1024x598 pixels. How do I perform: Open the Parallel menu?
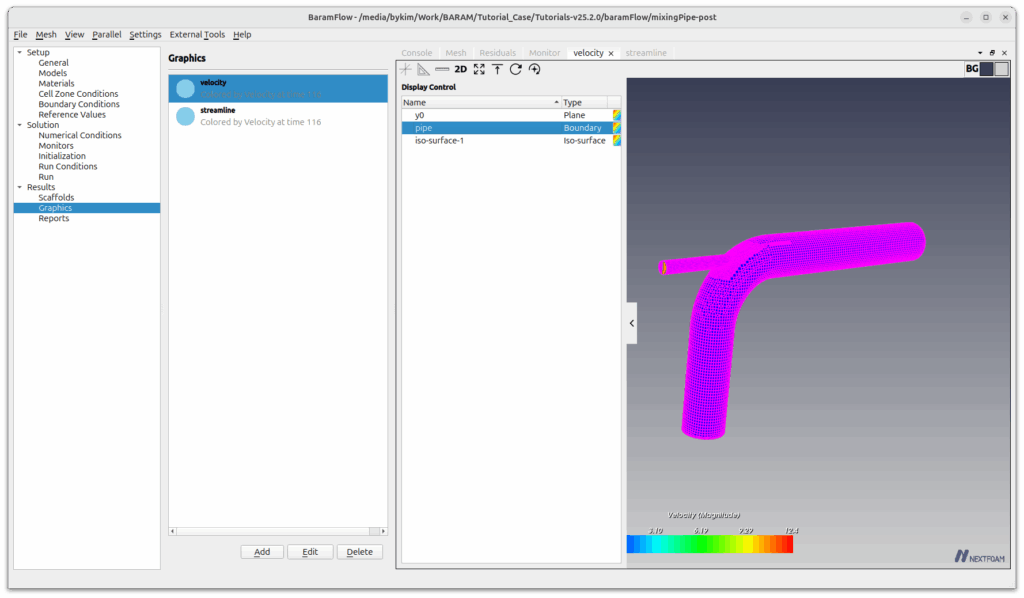click(x=106, y=35)
